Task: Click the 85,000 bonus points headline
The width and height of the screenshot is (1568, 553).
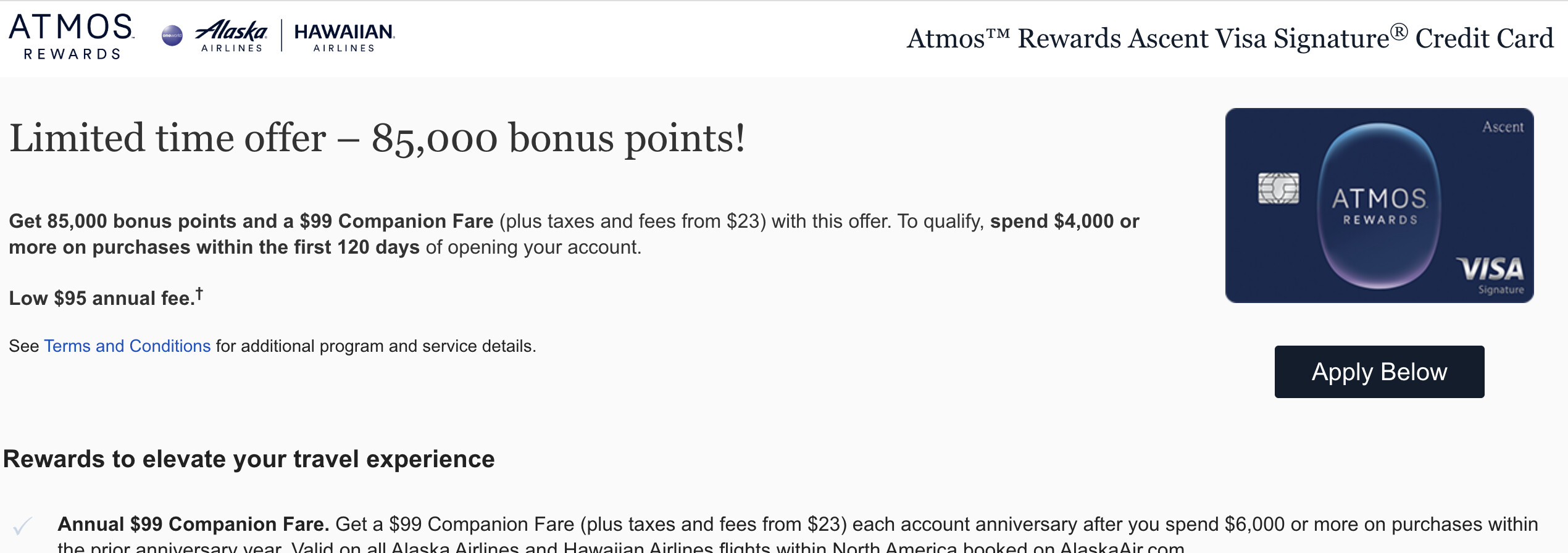Action: (x=377, y=138)
